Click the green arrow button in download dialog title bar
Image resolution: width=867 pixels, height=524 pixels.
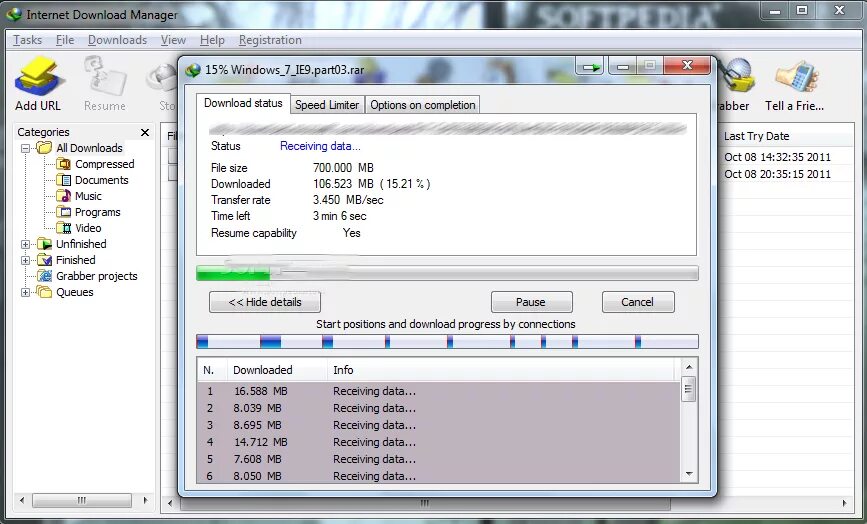(591, 67)
